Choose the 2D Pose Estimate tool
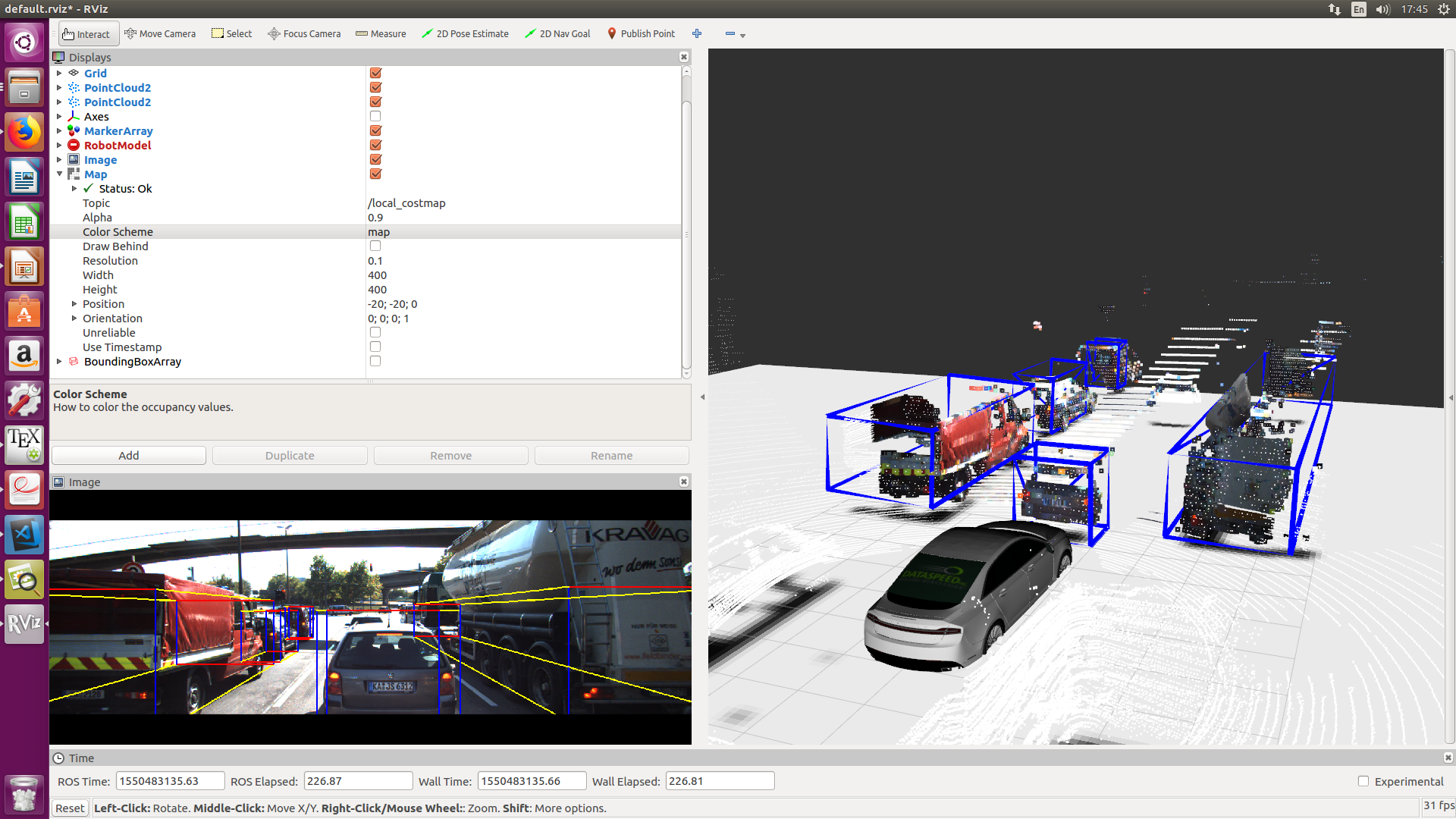Viewport: 1456px width, 819px height. tap(465, 33)
